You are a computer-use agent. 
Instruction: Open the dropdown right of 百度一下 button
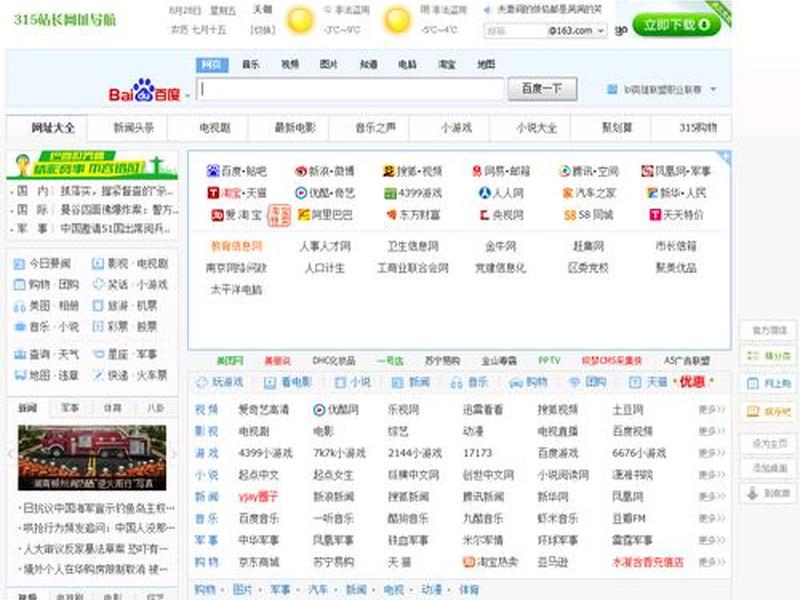[x=713, y=89]
